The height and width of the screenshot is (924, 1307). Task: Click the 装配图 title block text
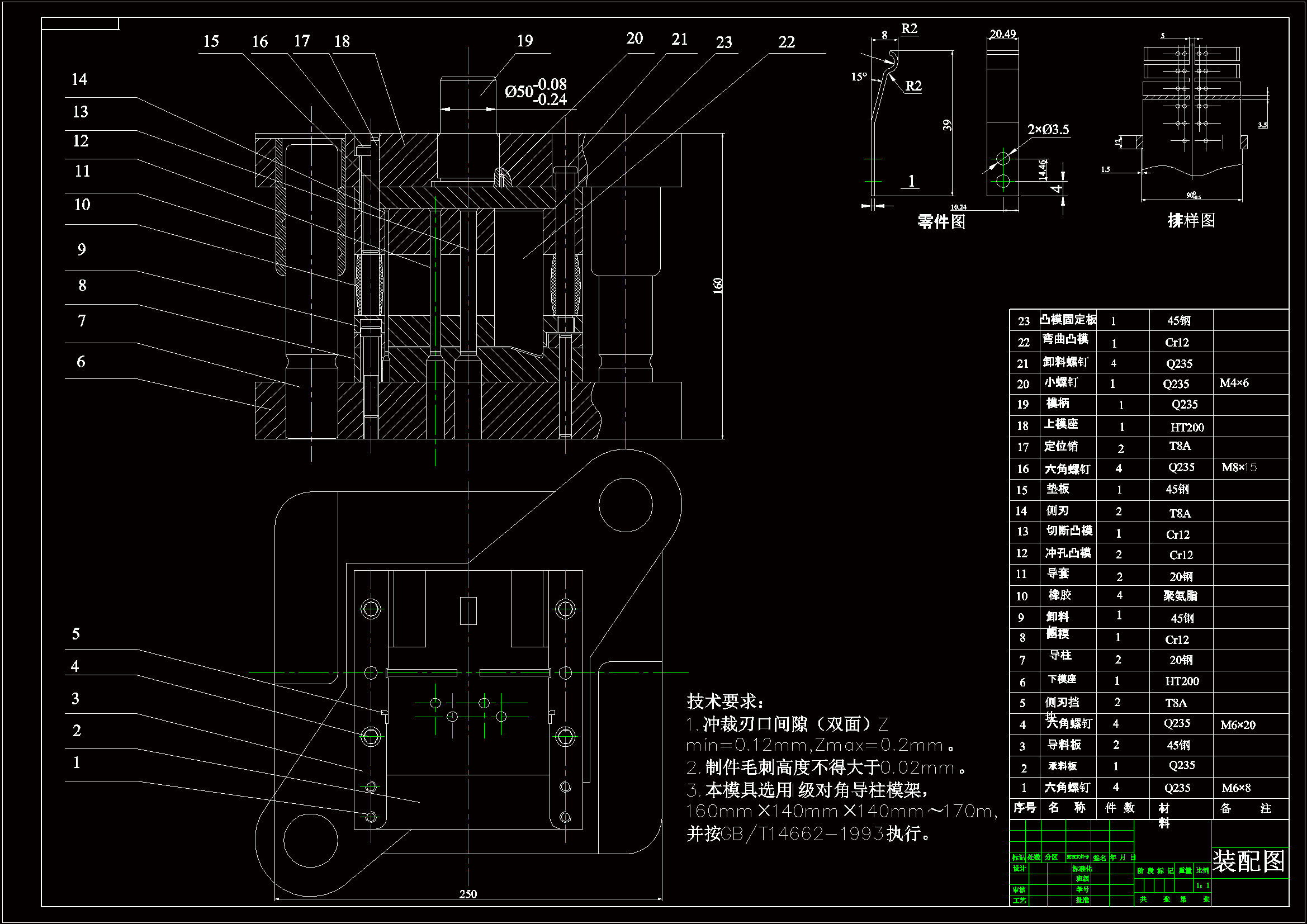[1248, 861]
